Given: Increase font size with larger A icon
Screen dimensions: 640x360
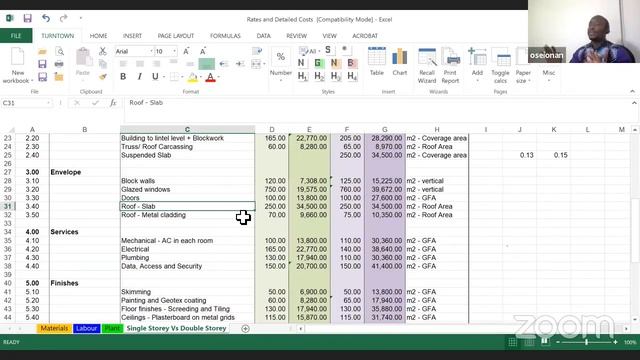Looking at the screenshot, I should click(186, 51).
